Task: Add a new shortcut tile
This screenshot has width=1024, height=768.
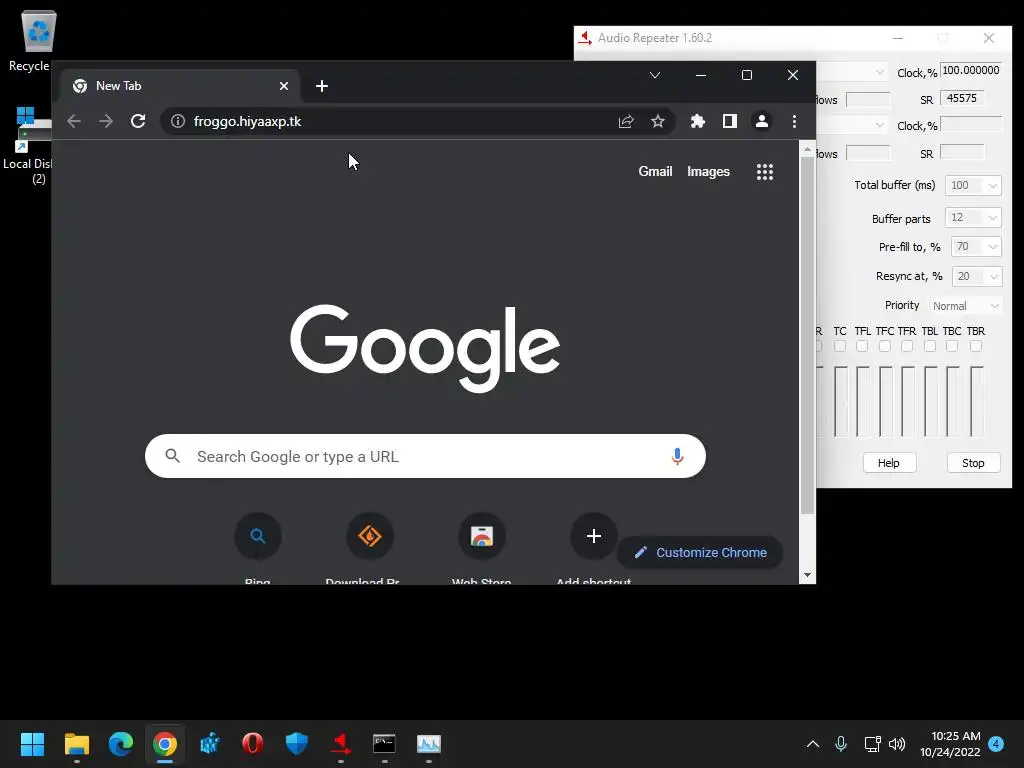Action: 594,536
